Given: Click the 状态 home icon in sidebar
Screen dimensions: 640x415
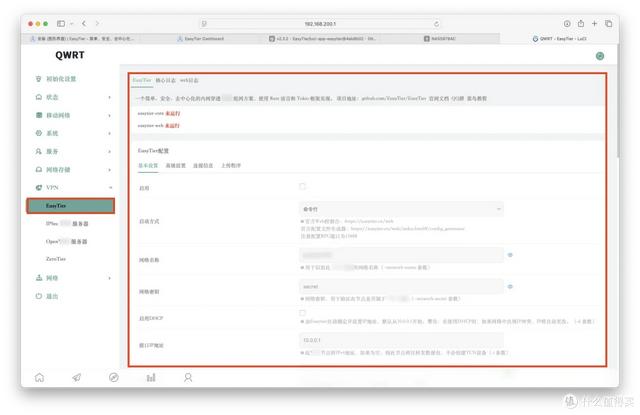Looking at the screenshot, I should pyautogui.click(x=39, y=97).
